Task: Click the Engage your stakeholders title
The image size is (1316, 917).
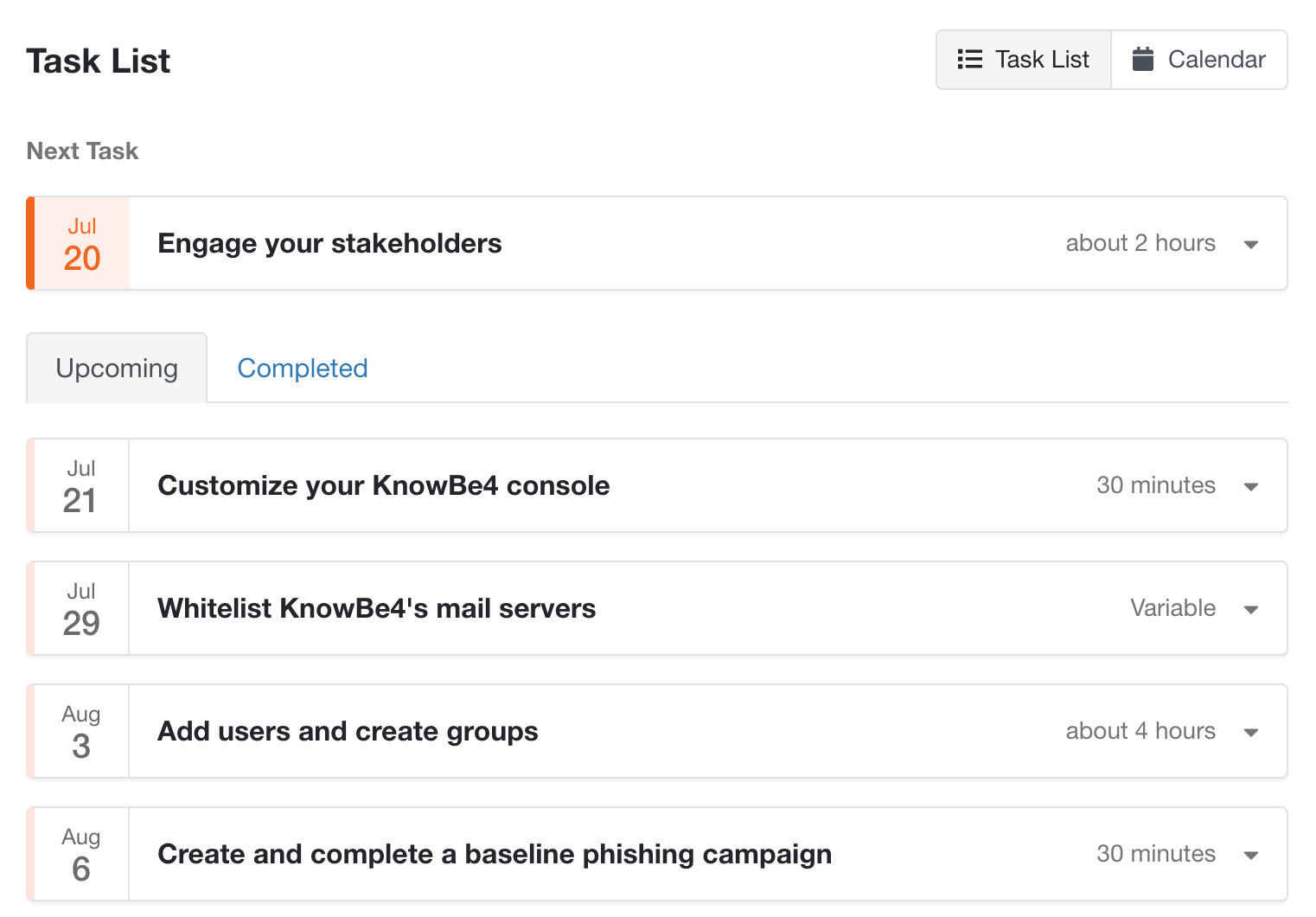Action: coord(329,244)
